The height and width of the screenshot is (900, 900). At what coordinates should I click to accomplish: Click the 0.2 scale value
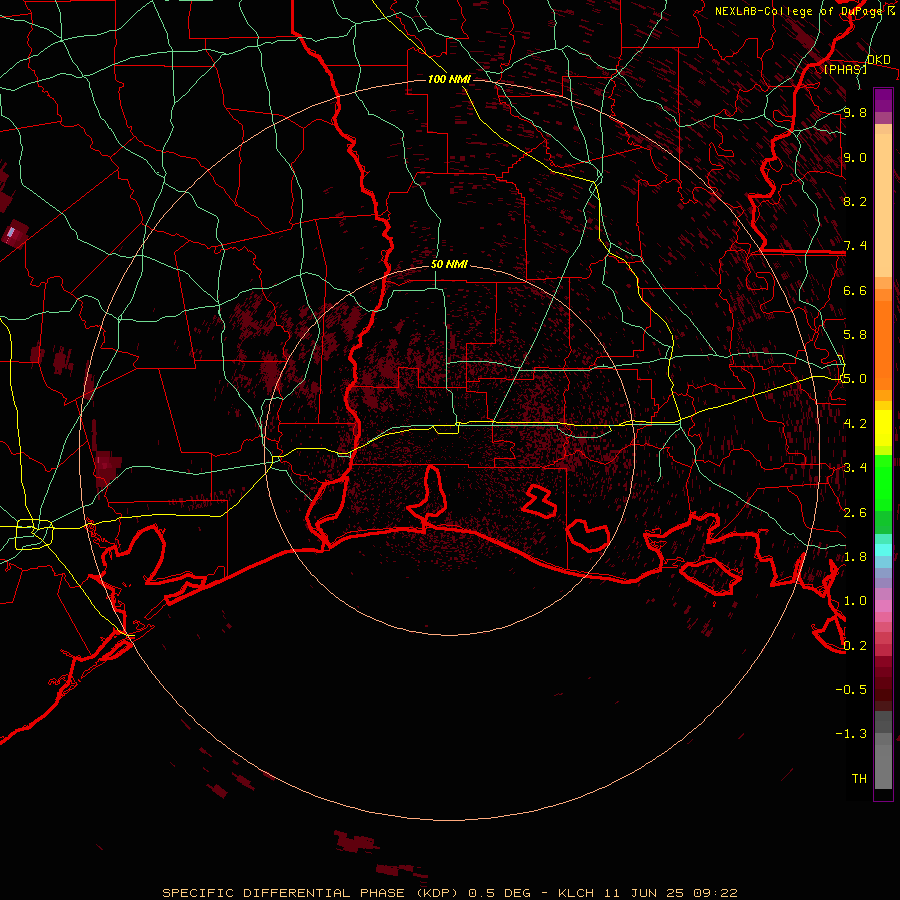click(x=855, y=646)
